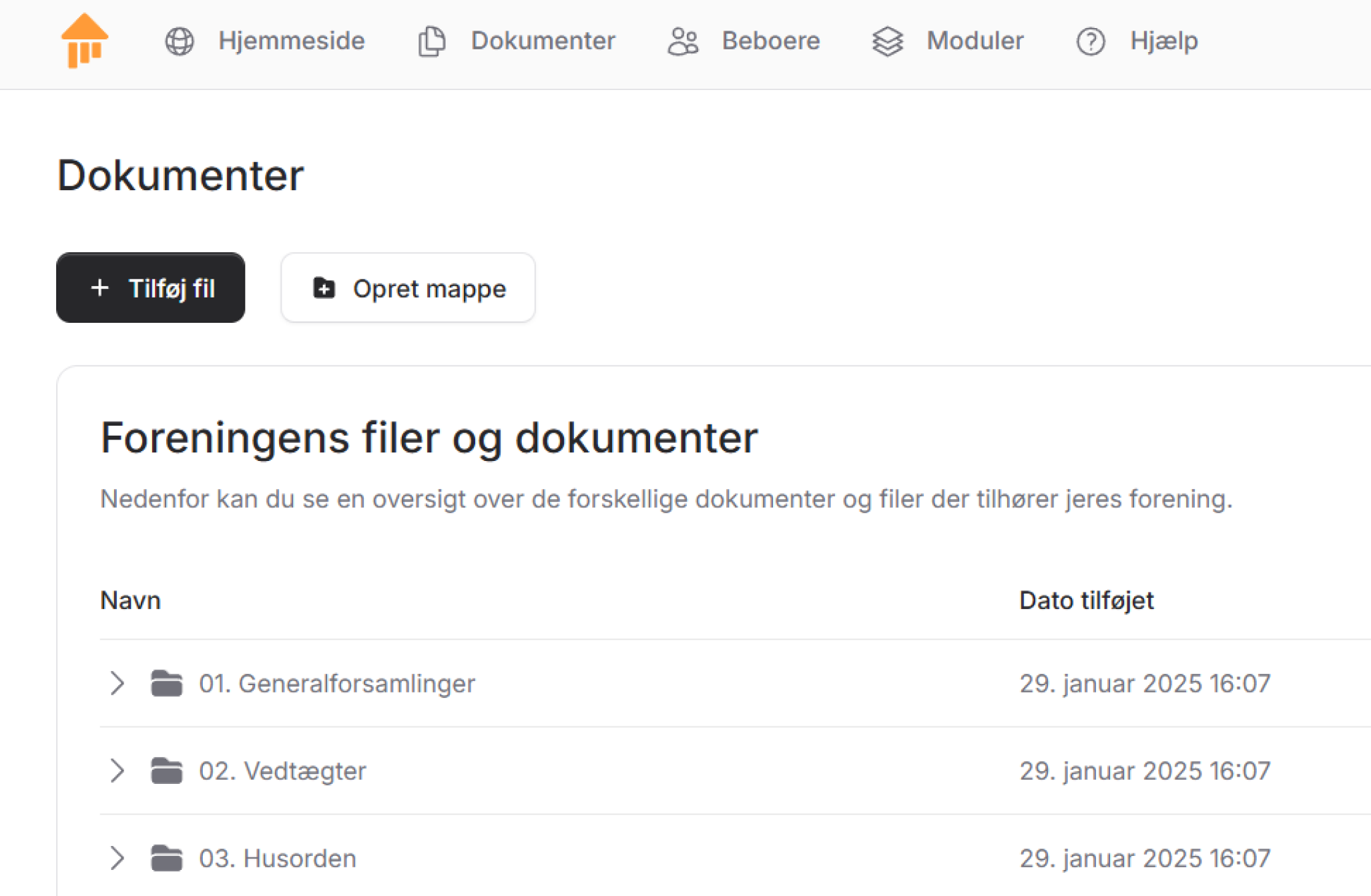Click the folder icon of 03. Husorden
Screen dimensions: 1371x896
(166, 858)
